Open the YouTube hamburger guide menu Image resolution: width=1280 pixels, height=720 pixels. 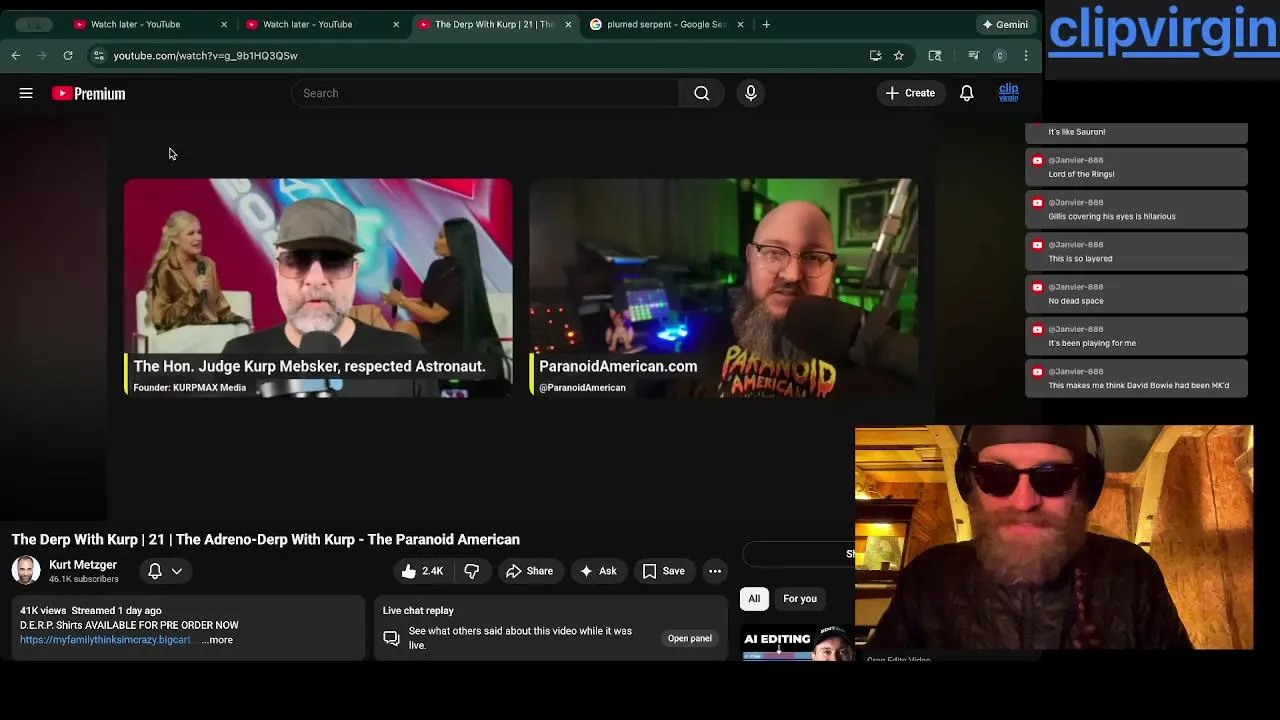tap(26, 93)
